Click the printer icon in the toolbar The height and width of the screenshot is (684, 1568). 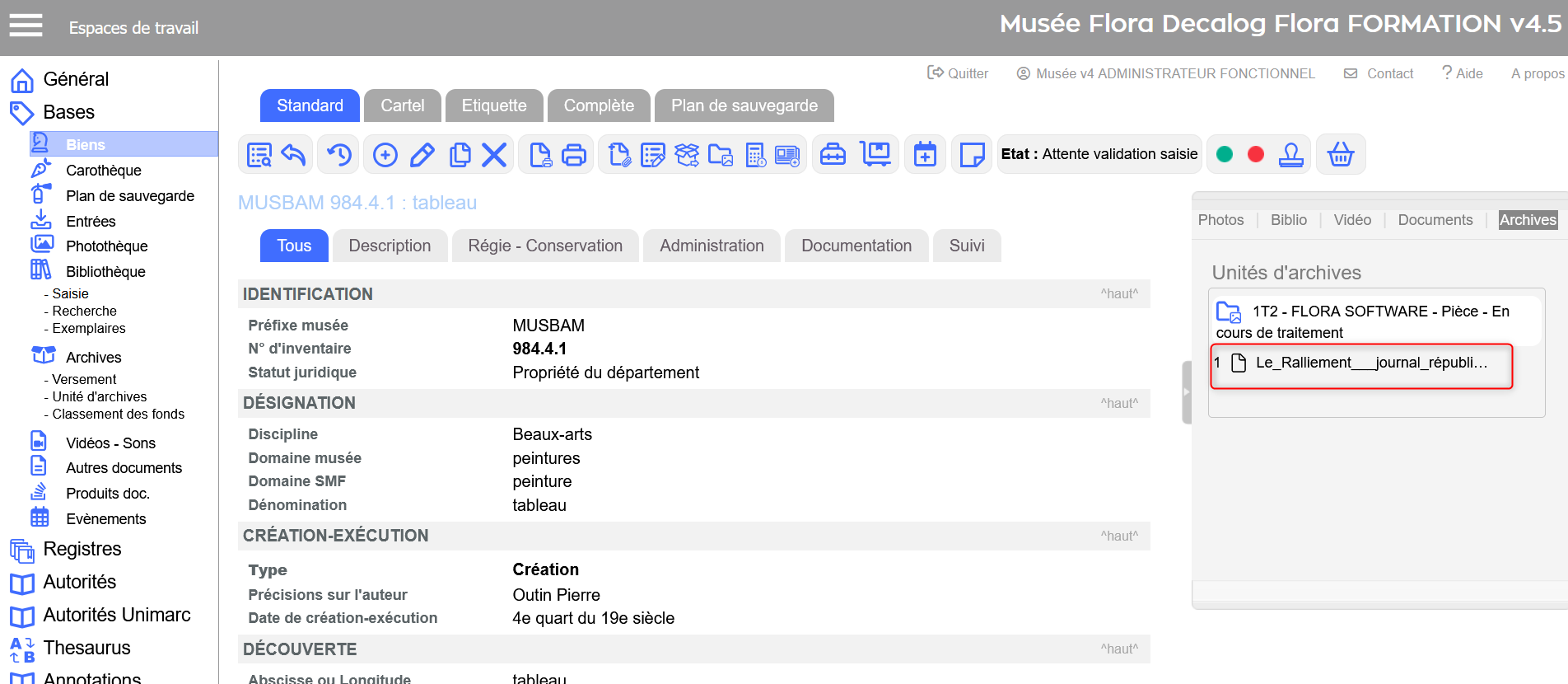574,155
